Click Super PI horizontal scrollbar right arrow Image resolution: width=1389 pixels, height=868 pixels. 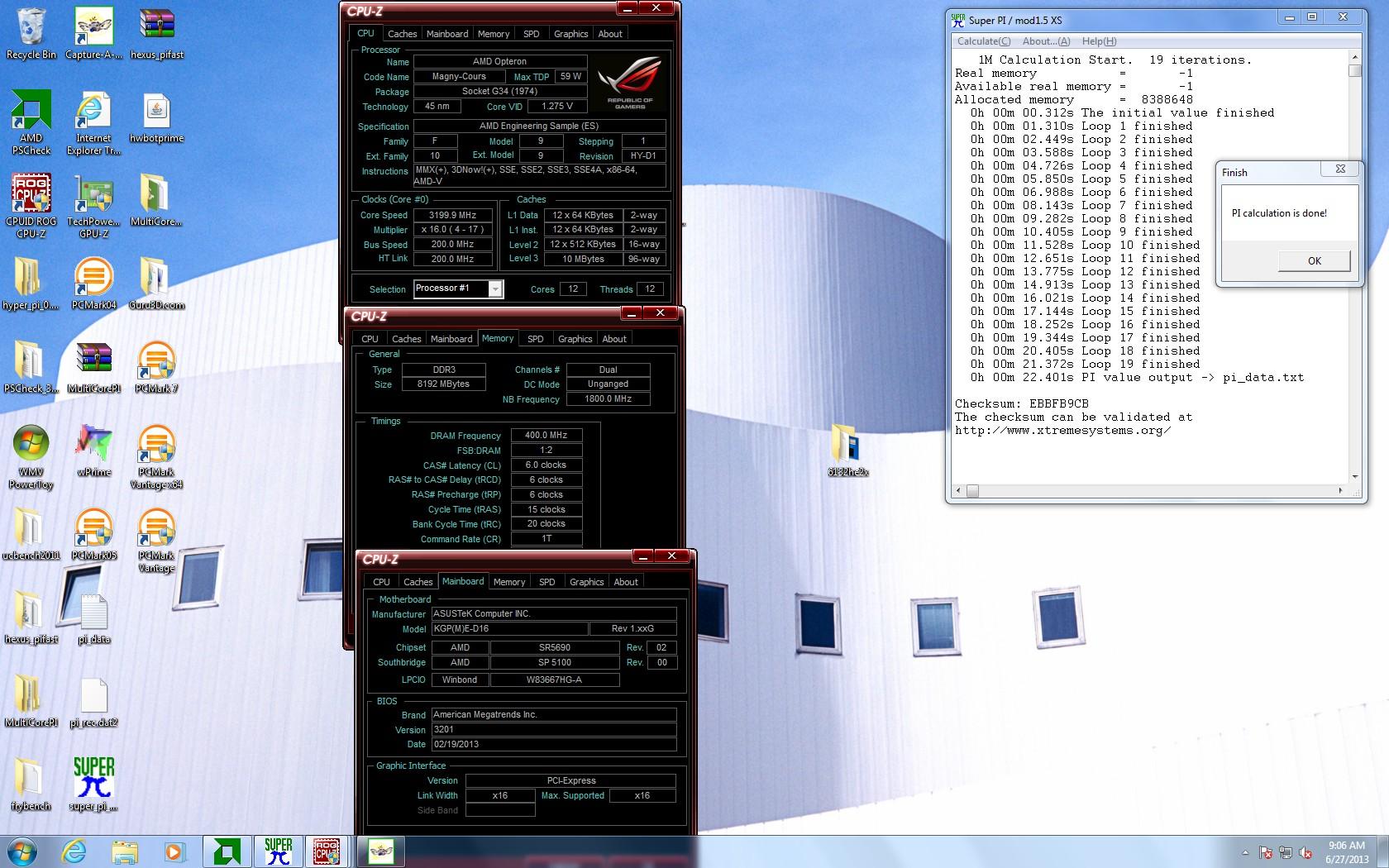(x=1340, y=491)
